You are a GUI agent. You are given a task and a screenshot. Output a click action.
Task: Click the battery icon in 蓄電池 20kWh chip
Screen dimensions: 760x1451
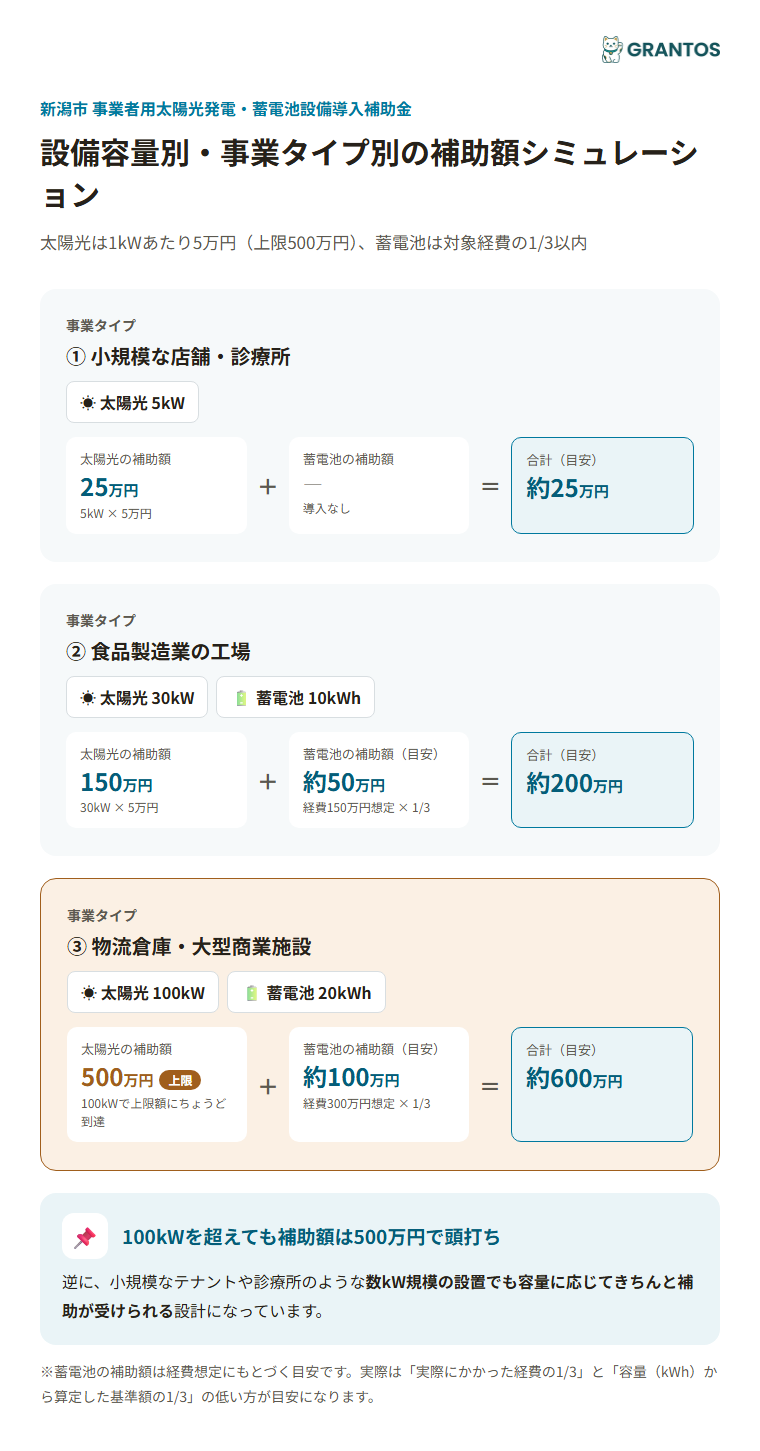[252, 993]
